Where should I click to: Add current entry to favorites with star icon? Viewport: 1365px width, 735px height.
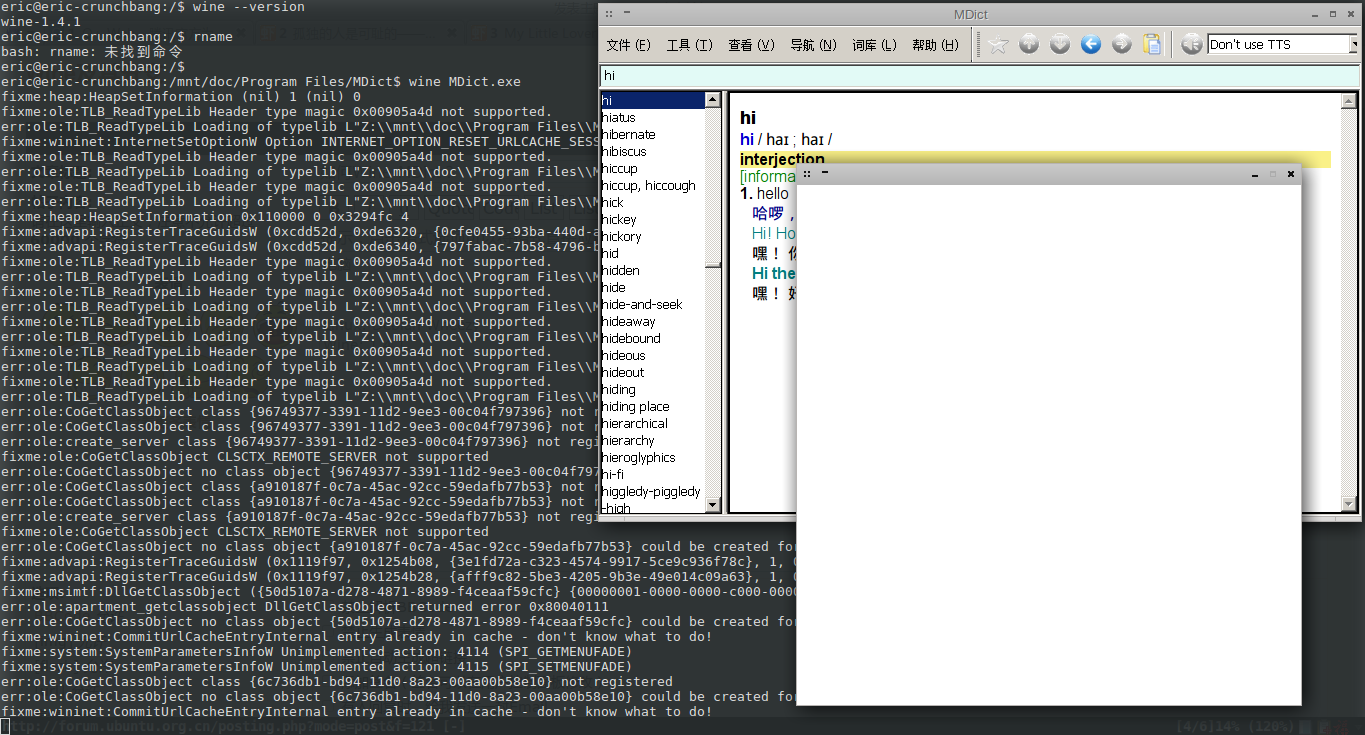pyautogui.click(x=997, y=44)
